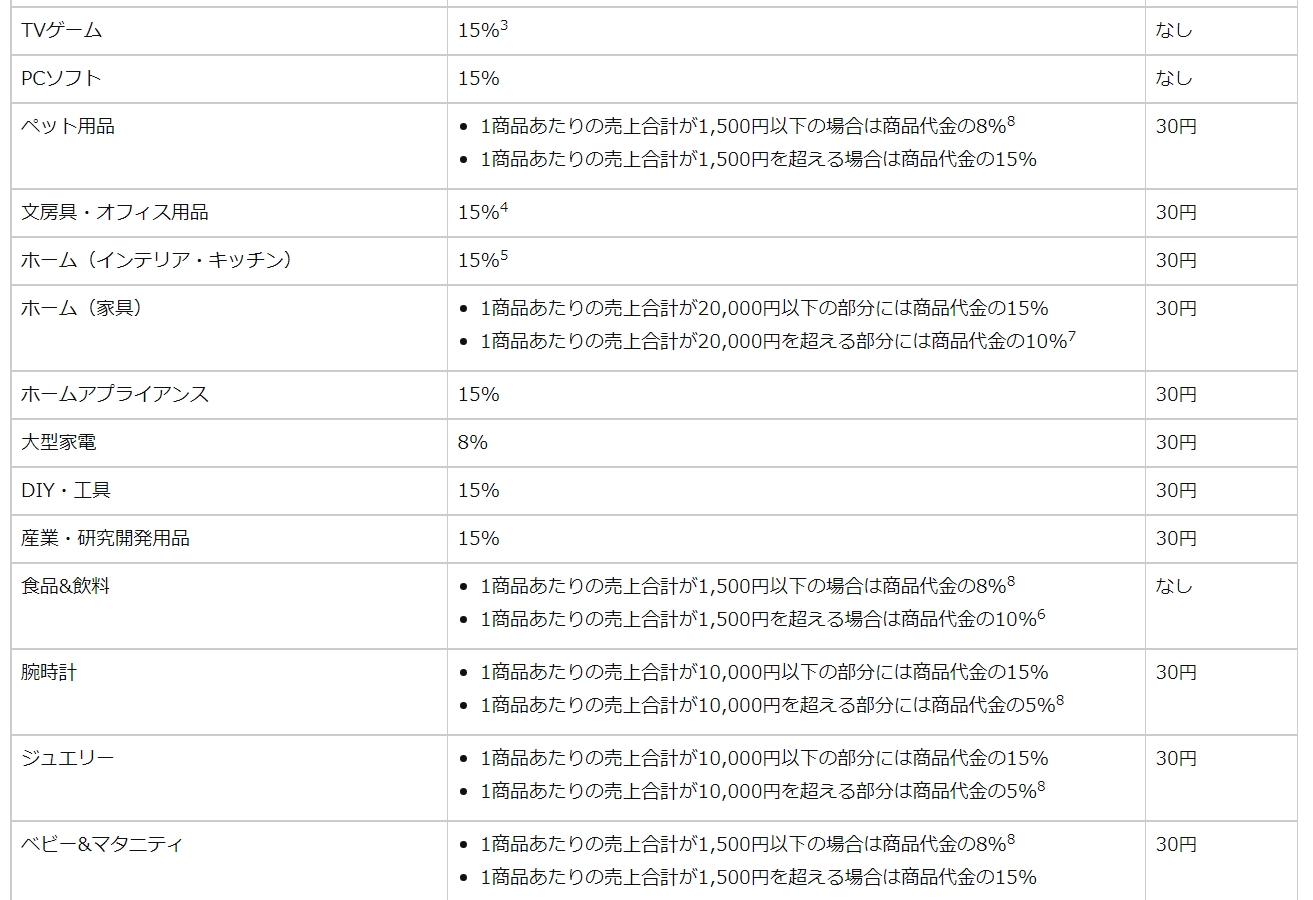Click footnote 6 in 食品&飲料 row

[1041, 614]
